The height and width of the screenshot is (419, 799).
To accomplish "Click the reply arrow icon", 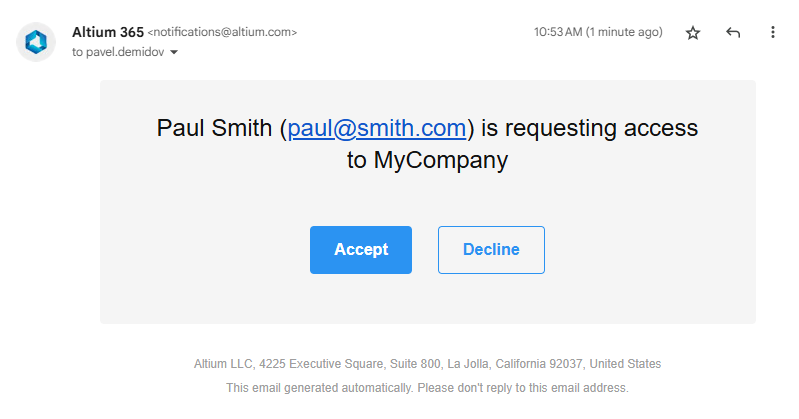I will coord(733,33).
